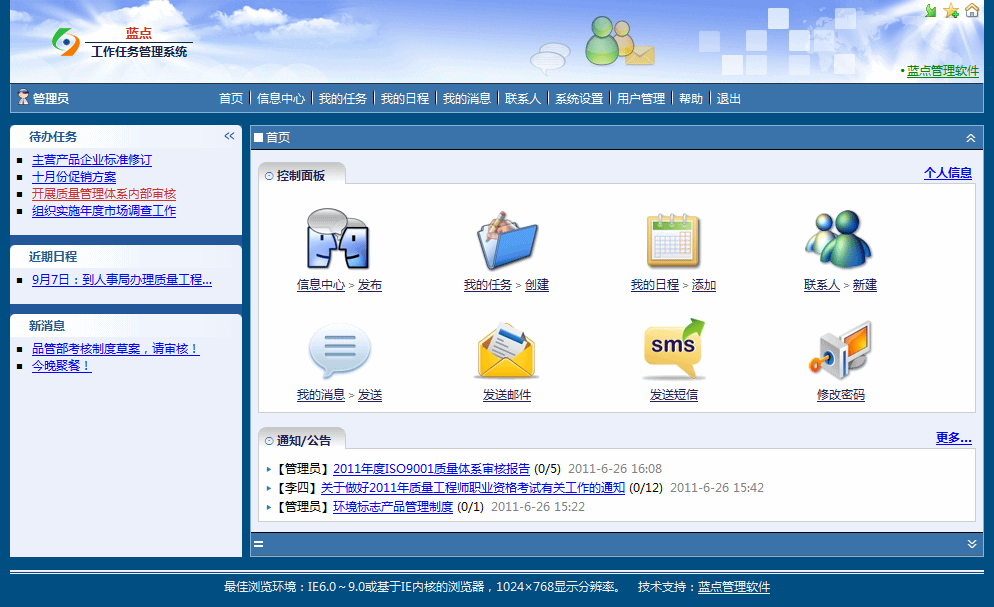Select 用户管理 from the navigation bar
This screenshot has width=994, height=607.
[640, 99]
